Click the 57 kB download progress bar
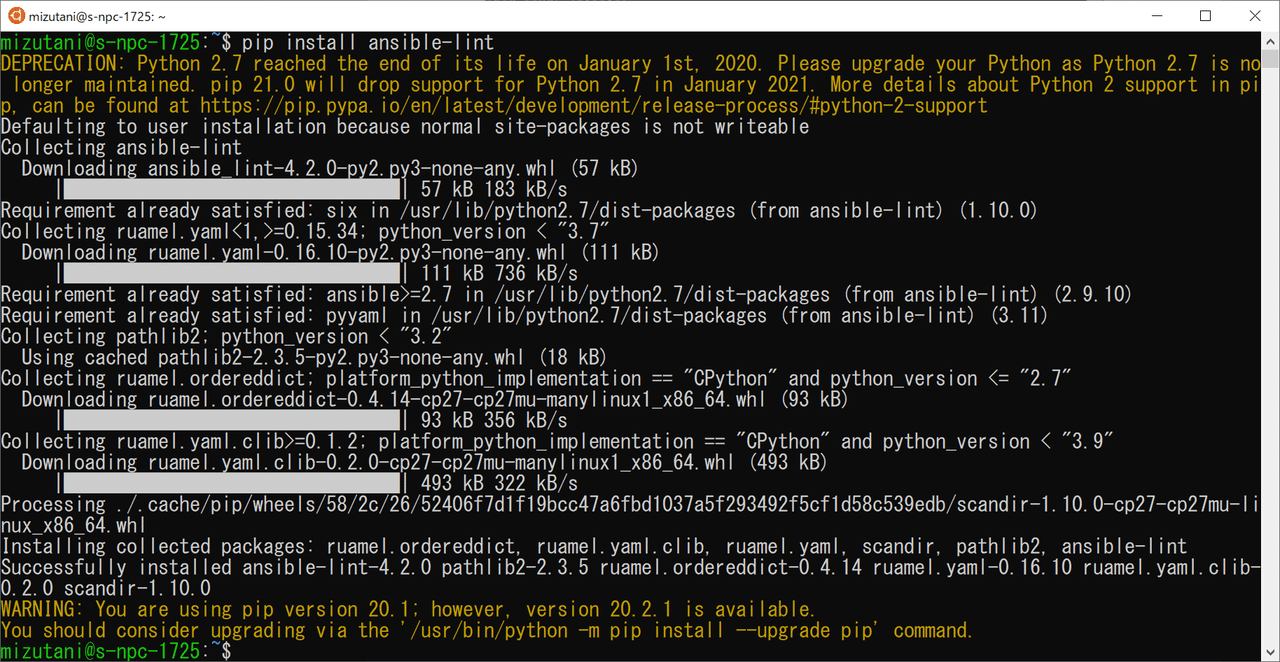 click(229, 190)
